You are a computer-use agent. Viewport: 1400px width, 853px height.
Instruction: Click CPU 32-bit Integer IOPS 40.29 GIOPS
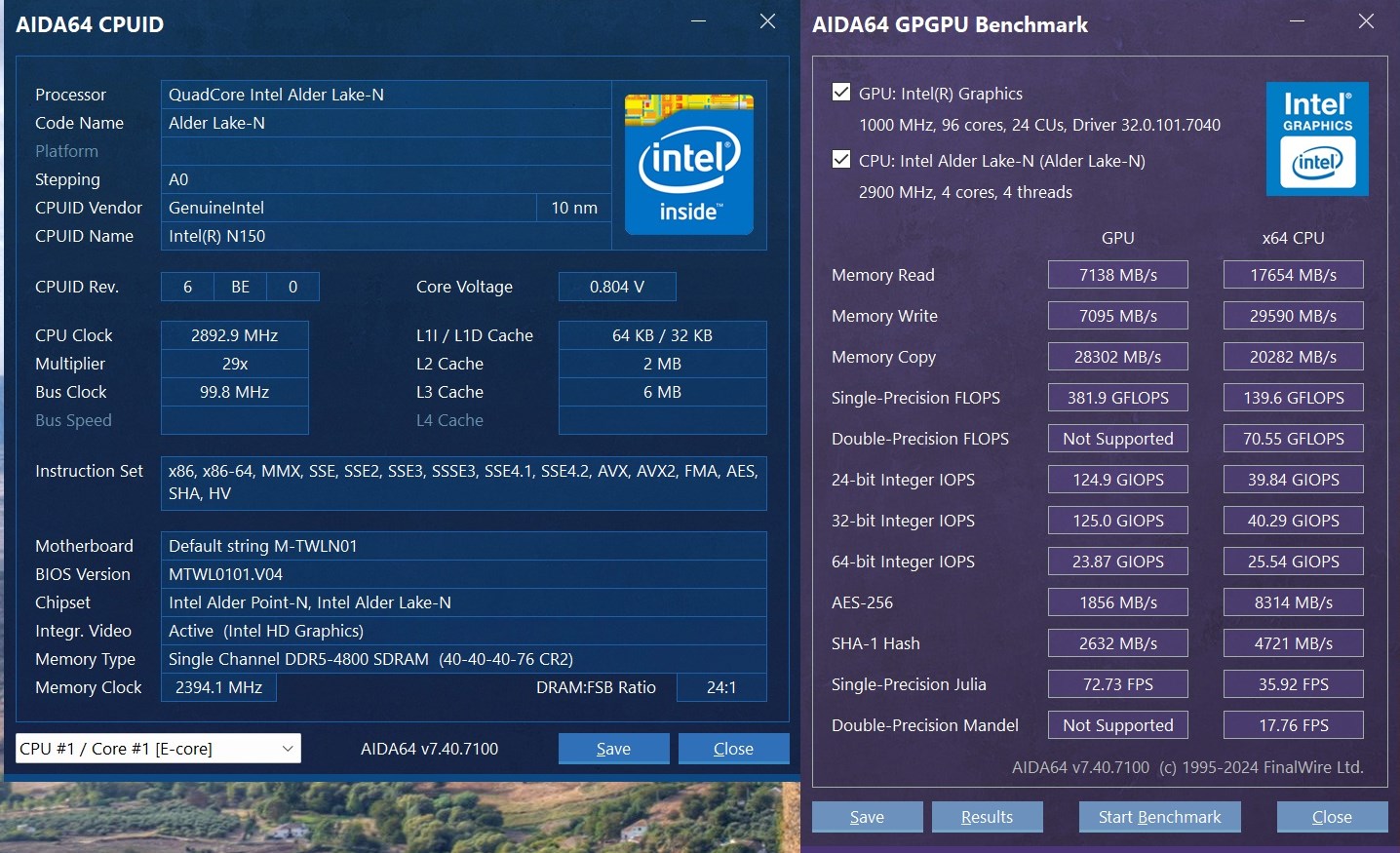pos(1294,521)
